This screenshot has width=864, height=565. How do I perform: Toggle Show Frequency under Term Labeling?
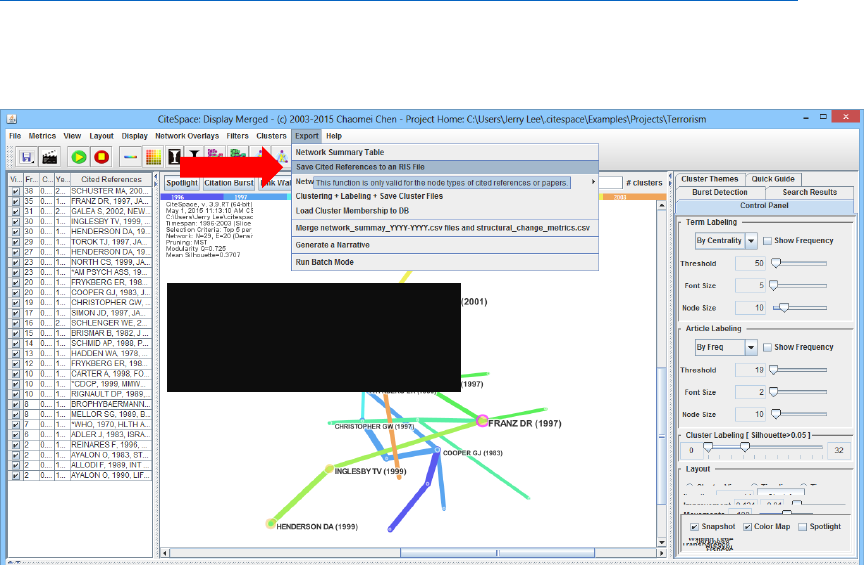(767, 241)
